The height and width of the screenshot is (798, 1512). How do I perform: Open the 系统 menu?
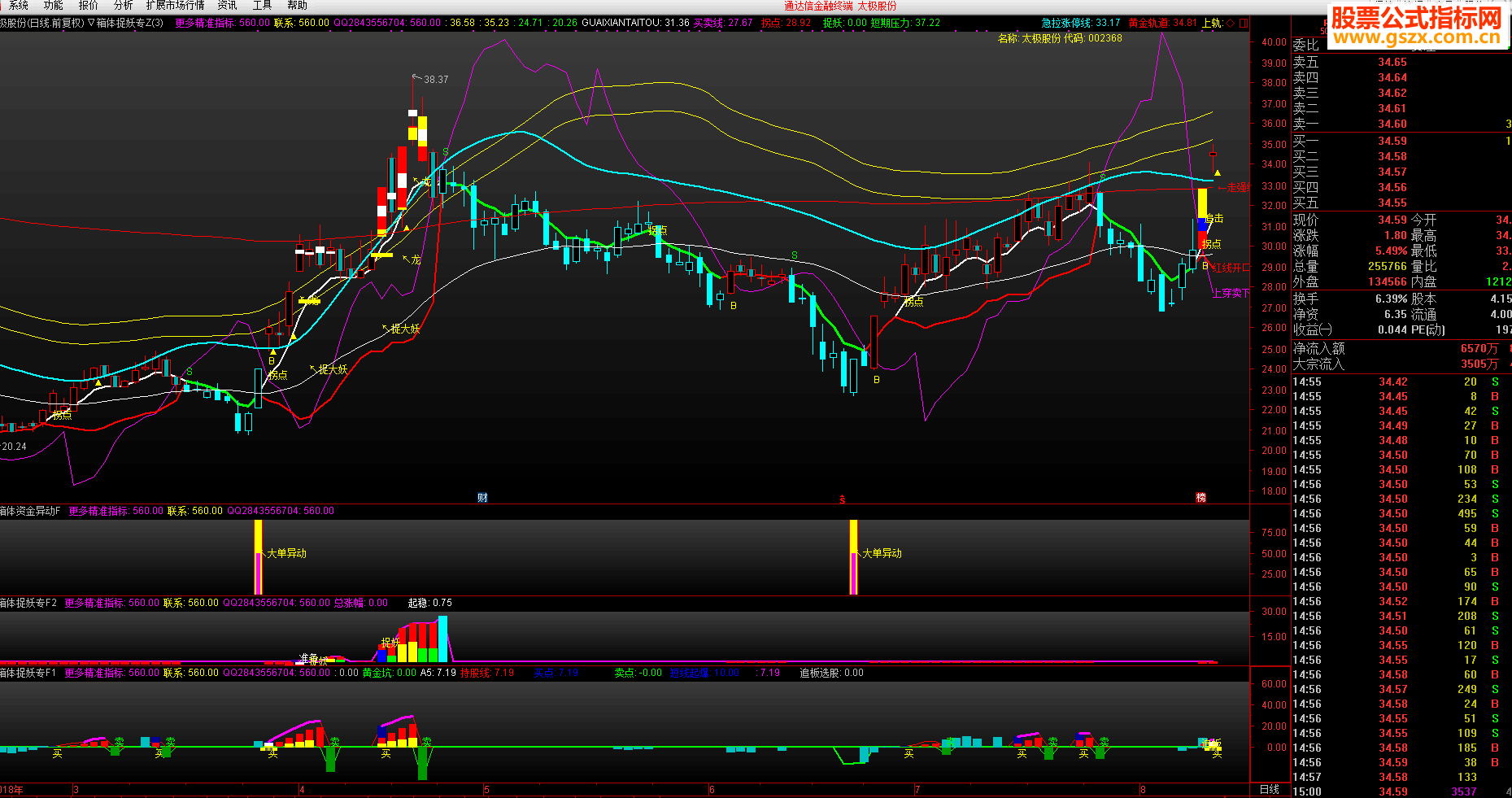(17, 6)
